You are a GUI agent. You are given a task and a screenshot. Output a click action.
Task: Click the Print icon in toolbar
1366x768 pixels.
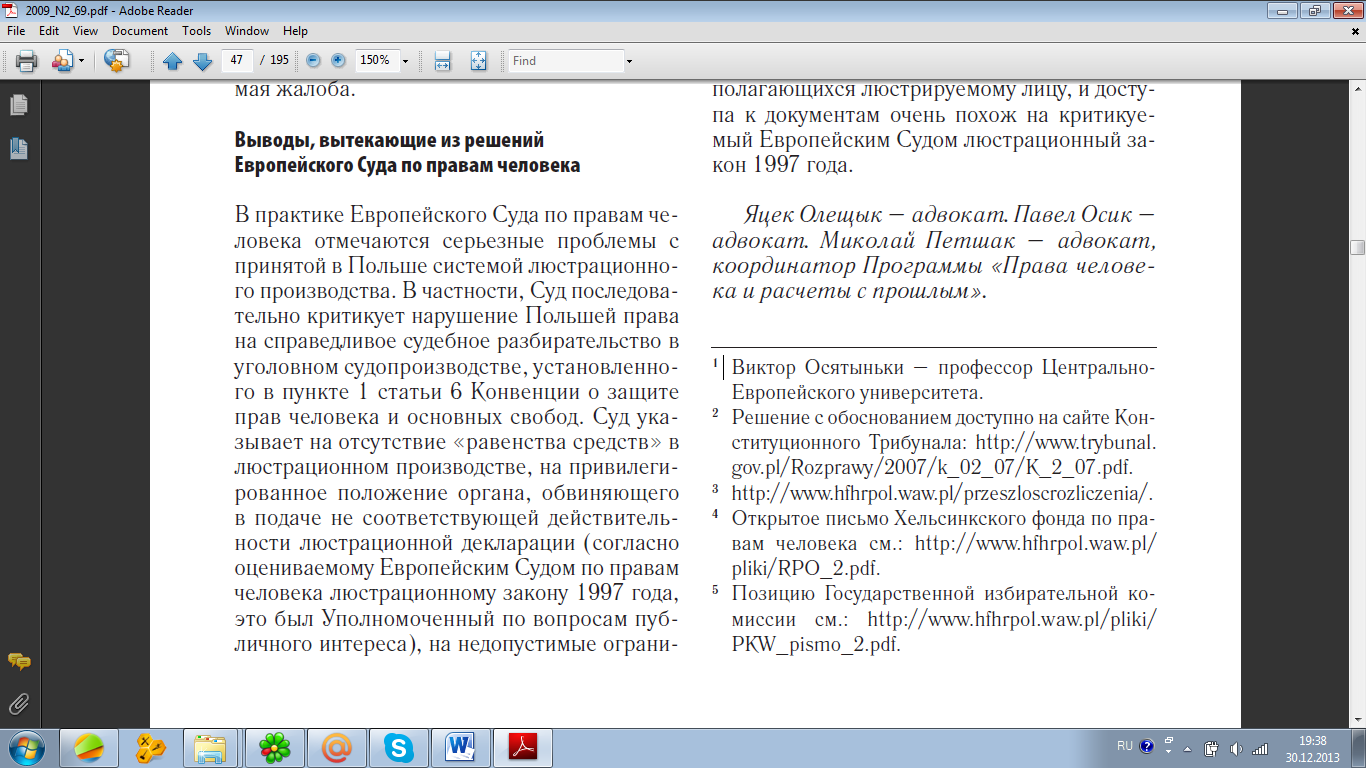(x=26, y=61)
